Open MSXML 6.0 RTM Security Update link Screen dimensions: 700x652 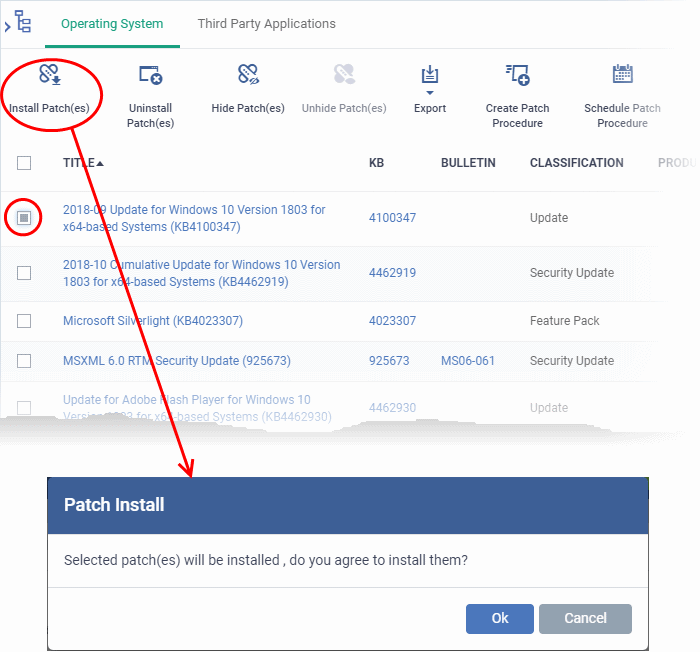click(x=177, y=360)
